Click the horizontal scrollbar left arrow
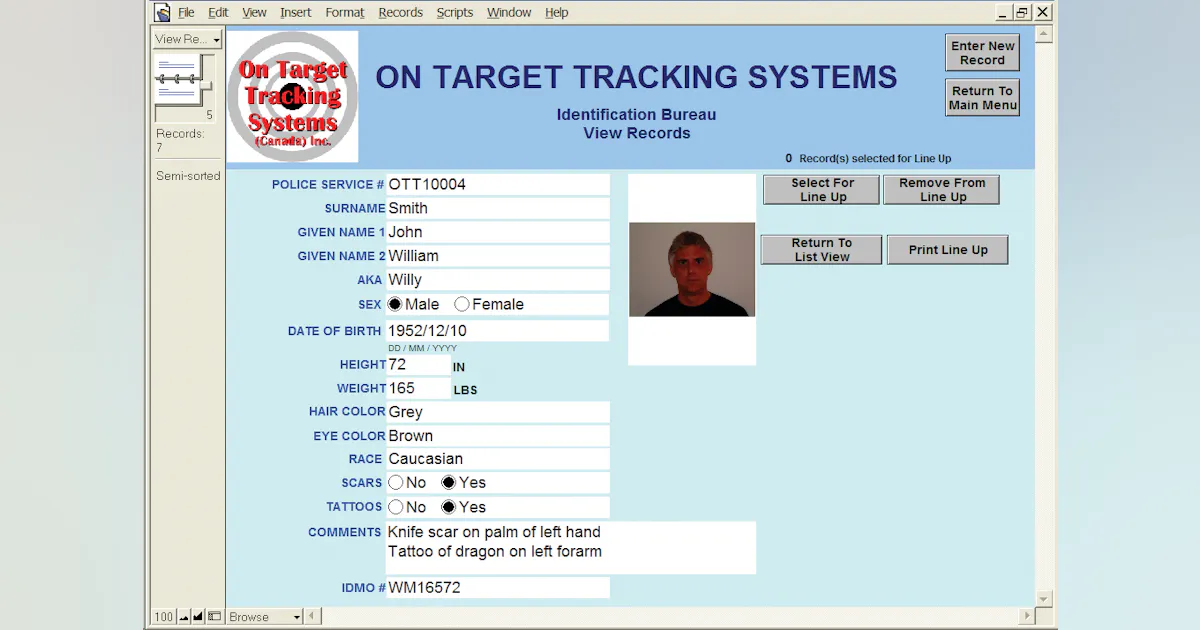This screenshot has height=630, width=1200. coord(311,616)
